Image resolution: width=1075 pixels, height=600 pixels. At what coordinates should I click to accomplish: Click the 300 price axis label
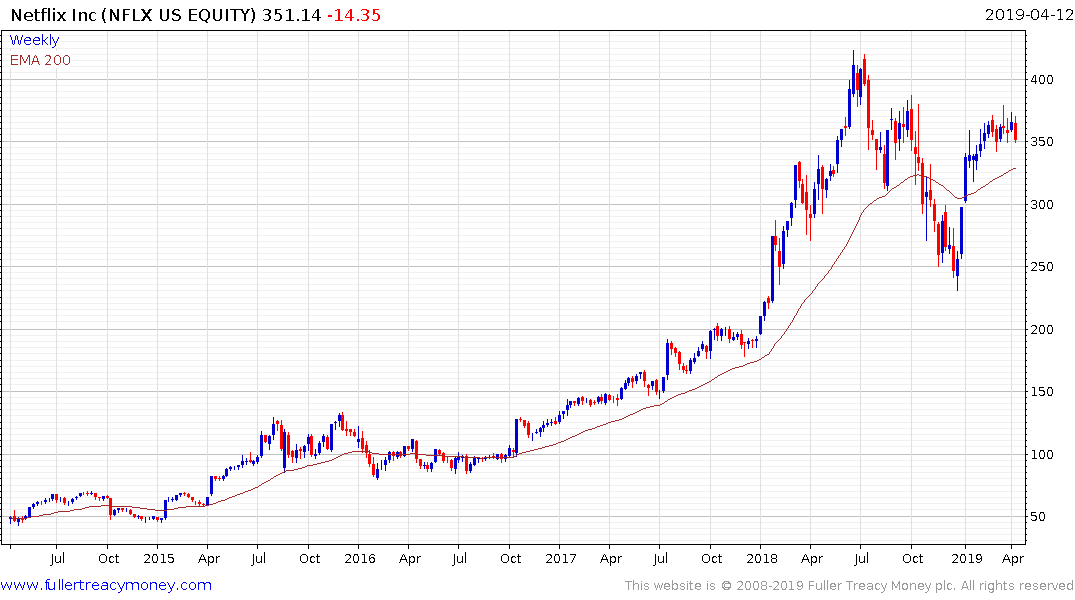(1042, 204)
